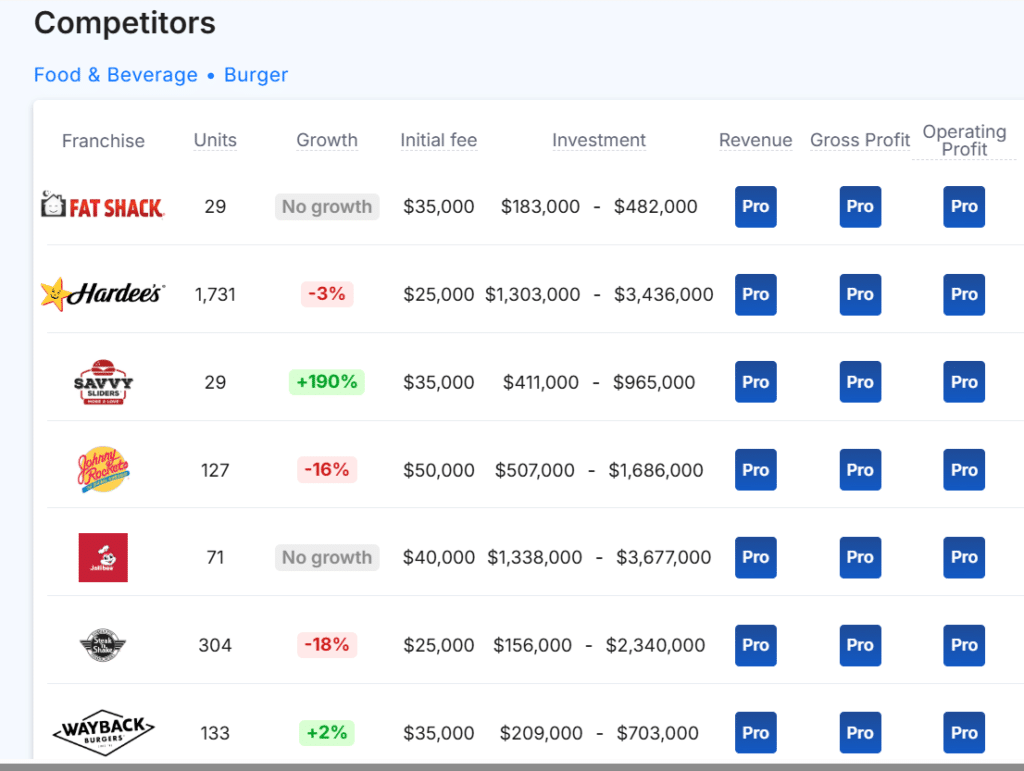Viewport: 1024px width, 771px height.
Task: Unlock Hardee's Revenue Pro button
Action: click(756, 294)
